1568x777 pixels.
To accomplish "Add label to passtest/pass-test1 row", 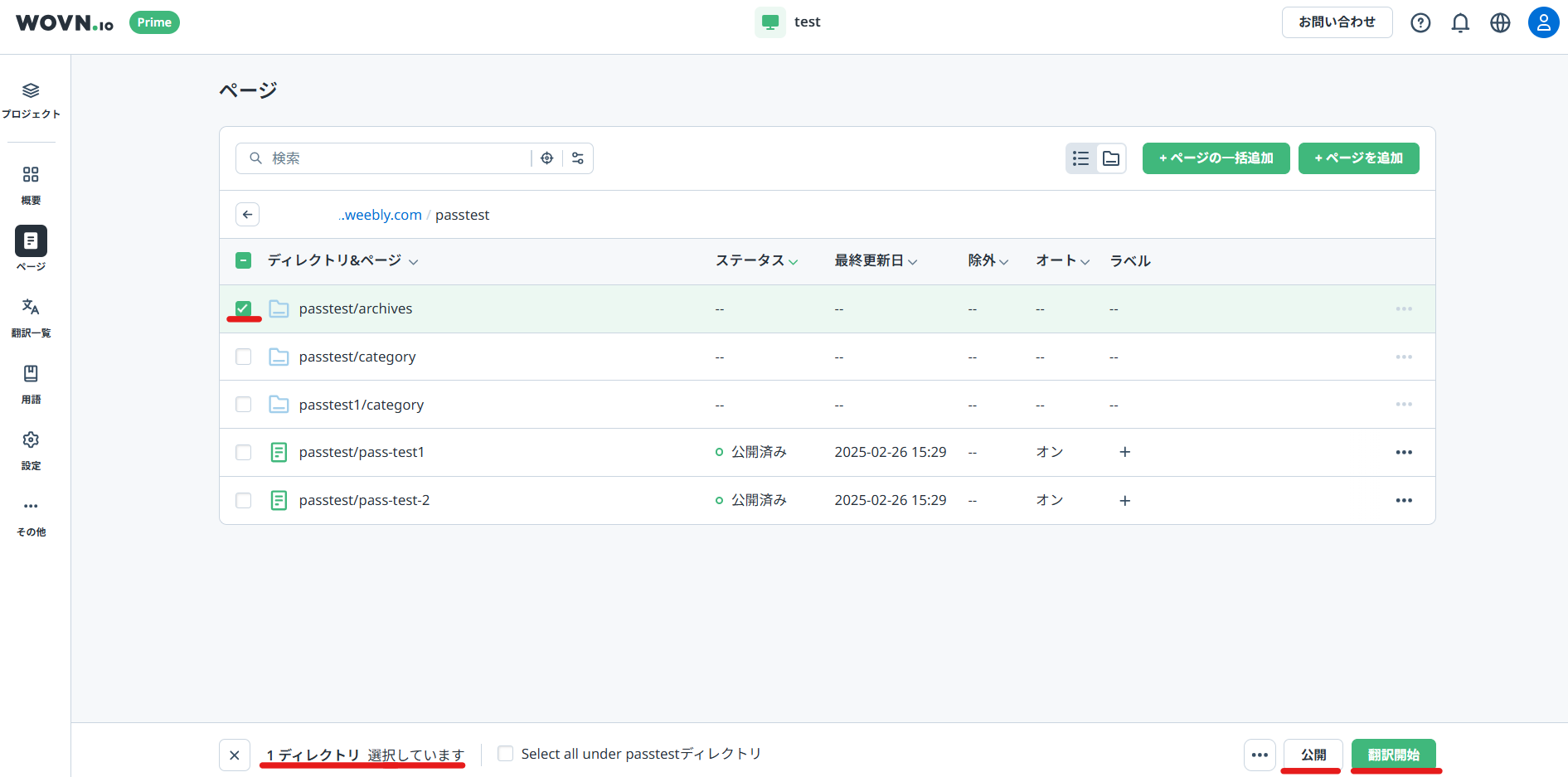I will pyautogui.click(x=1124, y=452).
